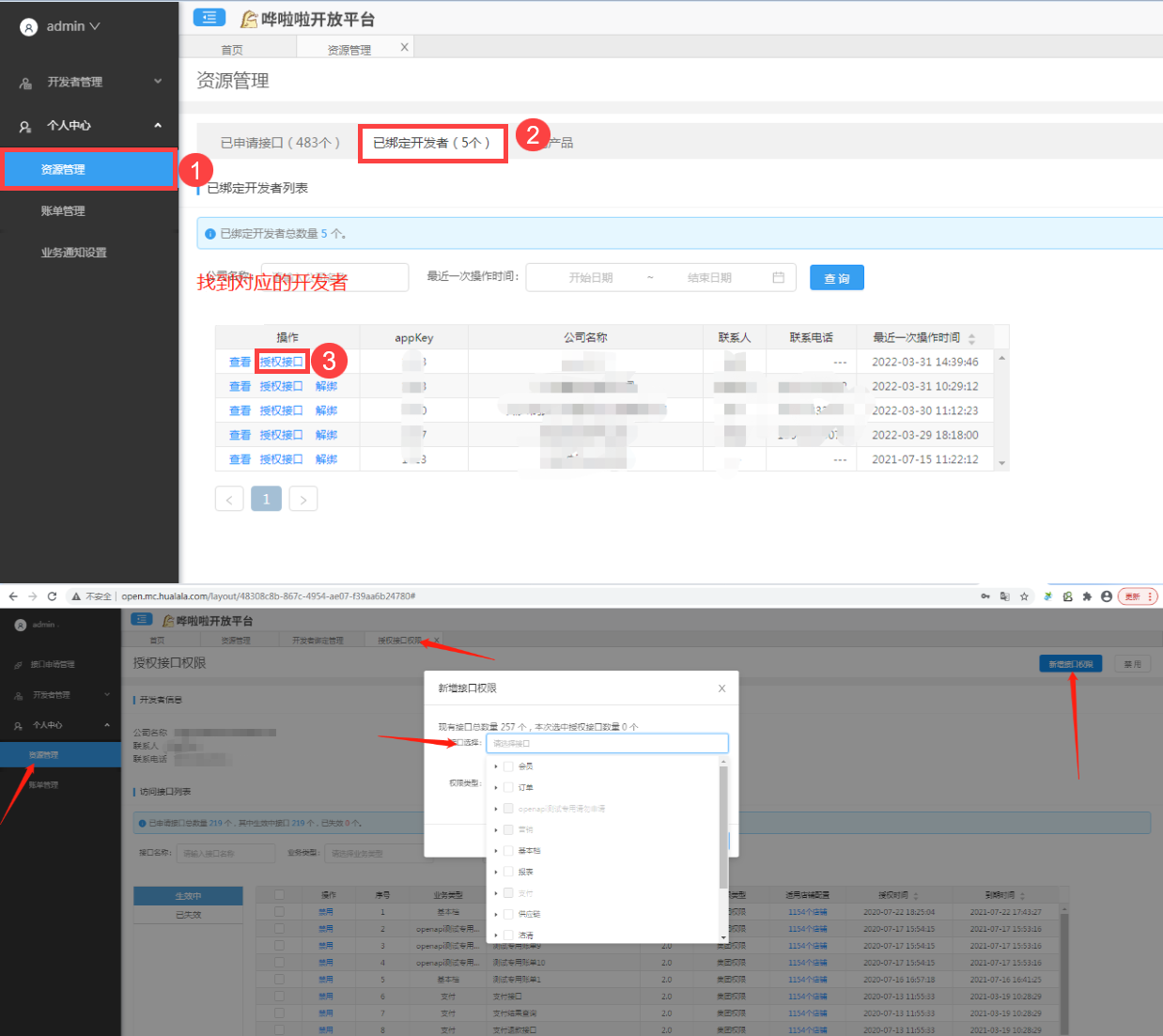
Task: Expand the 供应链 tree node arrow
Action: 496,914
